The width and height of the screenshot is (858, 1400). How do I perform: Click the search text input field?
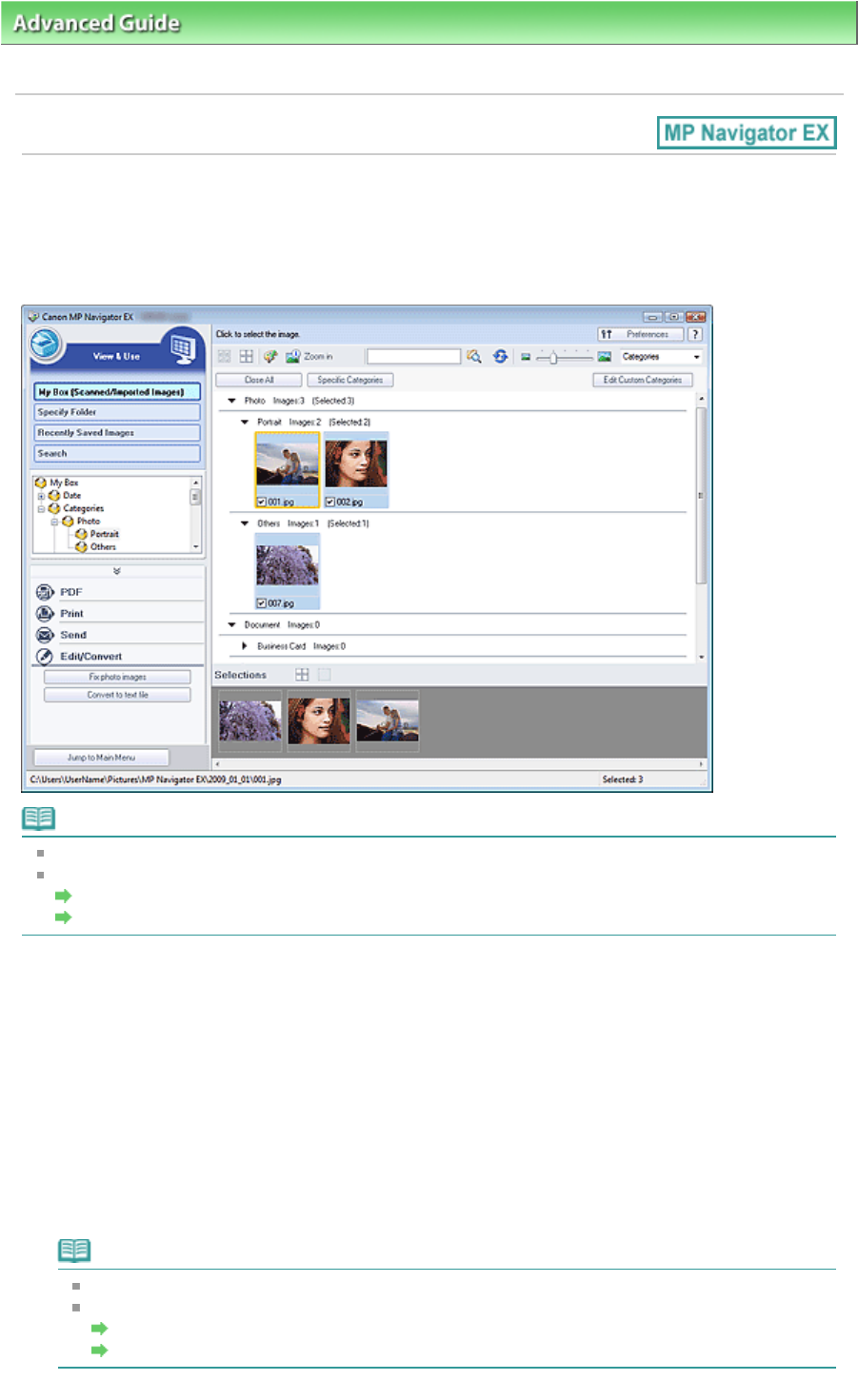[x=413, y=356]
